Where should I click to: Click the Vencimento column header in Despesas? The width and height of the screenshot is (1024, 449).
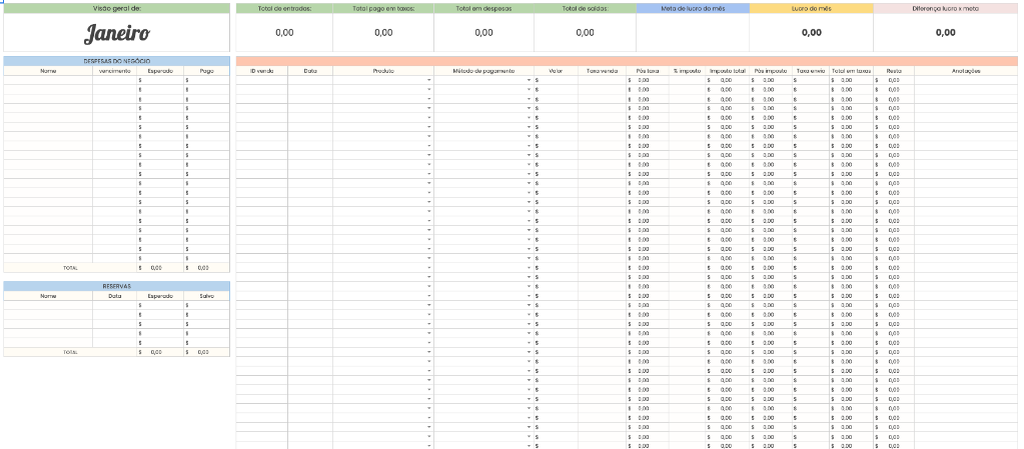115,71
